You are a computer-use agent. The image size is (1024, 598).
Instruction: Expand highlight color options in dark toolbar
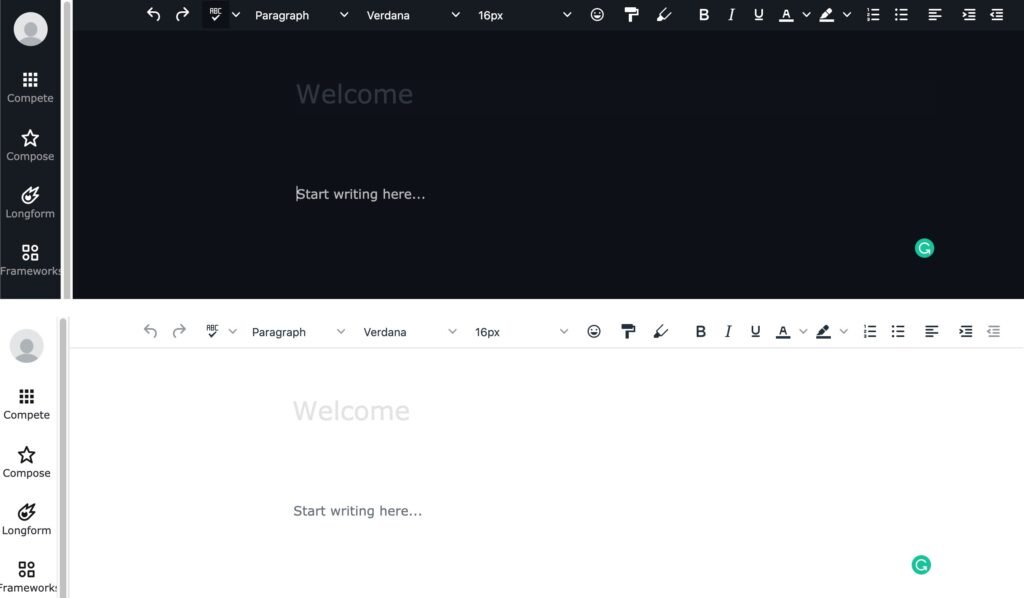846,14
